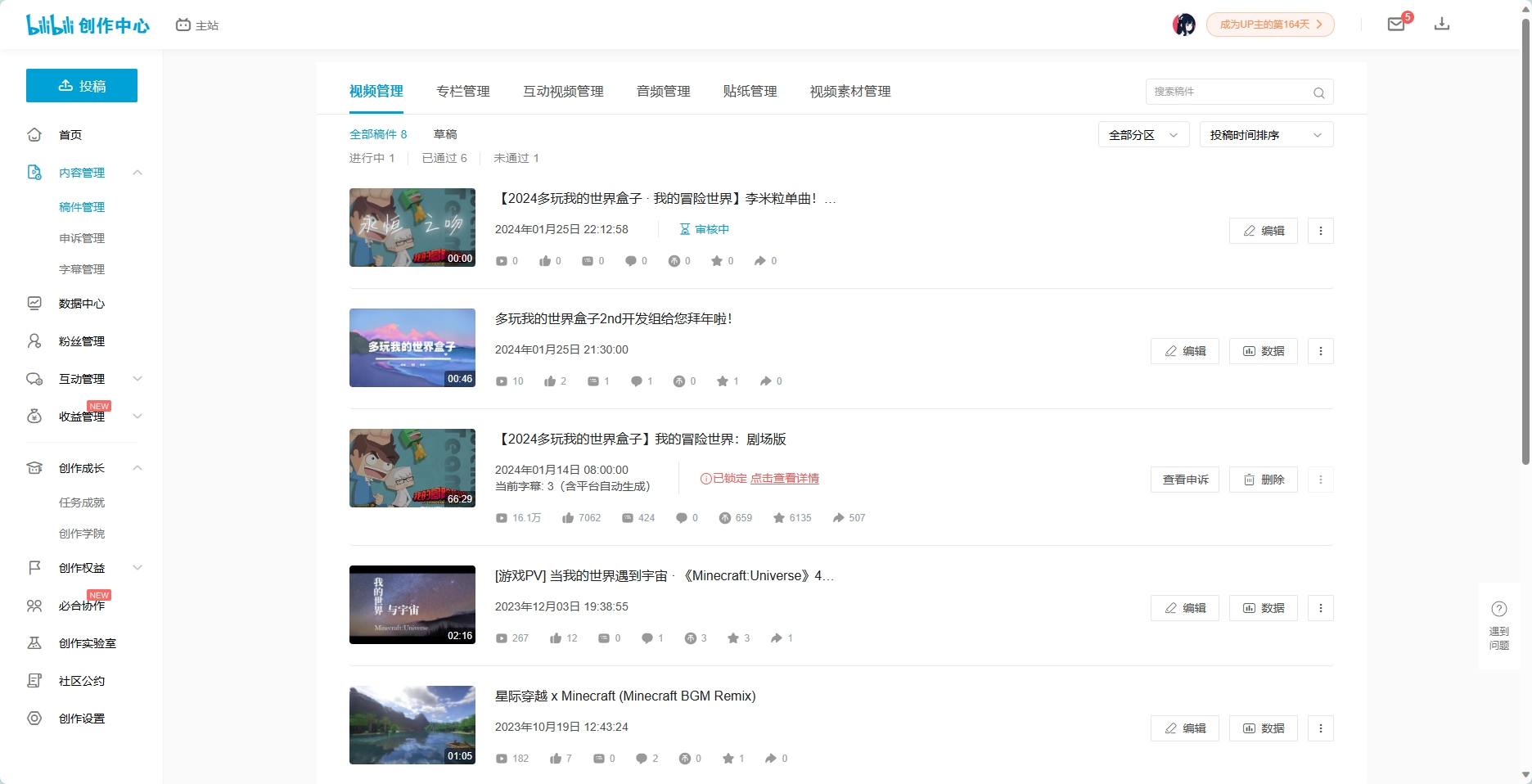Edit the 李米粒单曲 video

coord(1263,231)
